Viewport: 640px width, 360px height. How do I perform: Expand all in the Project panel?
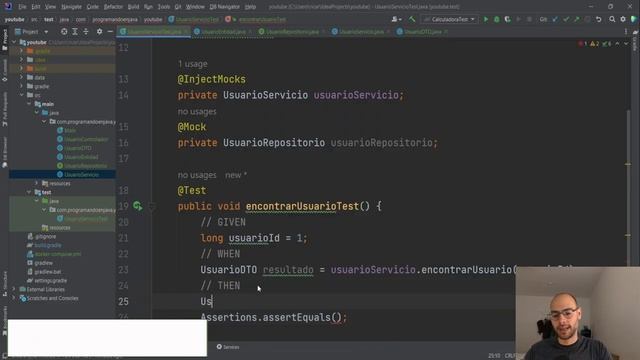pyautogui.click(x=75, y=31)
